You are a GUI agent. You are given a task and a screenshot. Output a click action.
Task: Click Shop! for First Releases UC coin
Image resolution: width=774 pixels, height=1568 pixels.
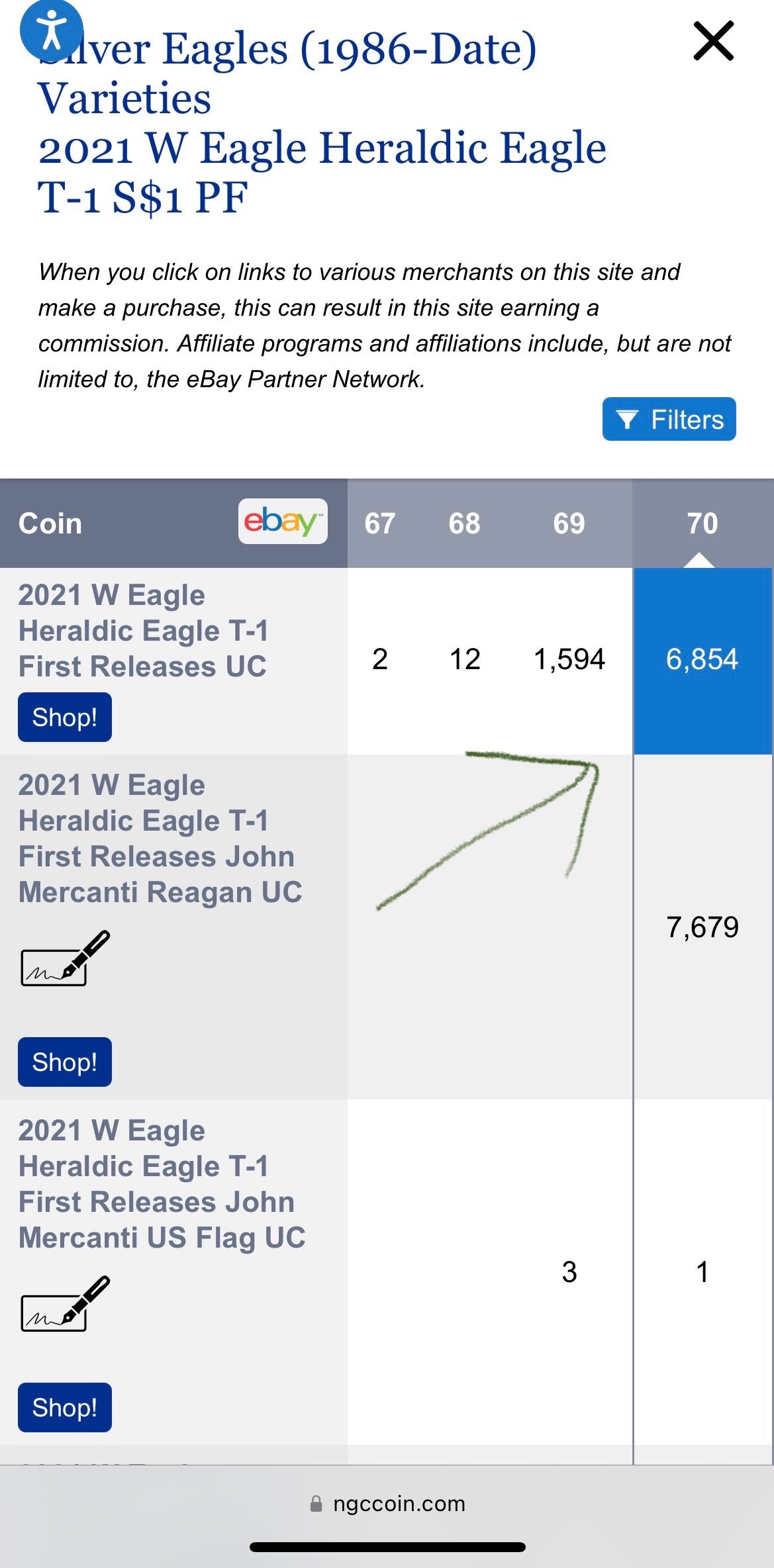coord(64,715)
